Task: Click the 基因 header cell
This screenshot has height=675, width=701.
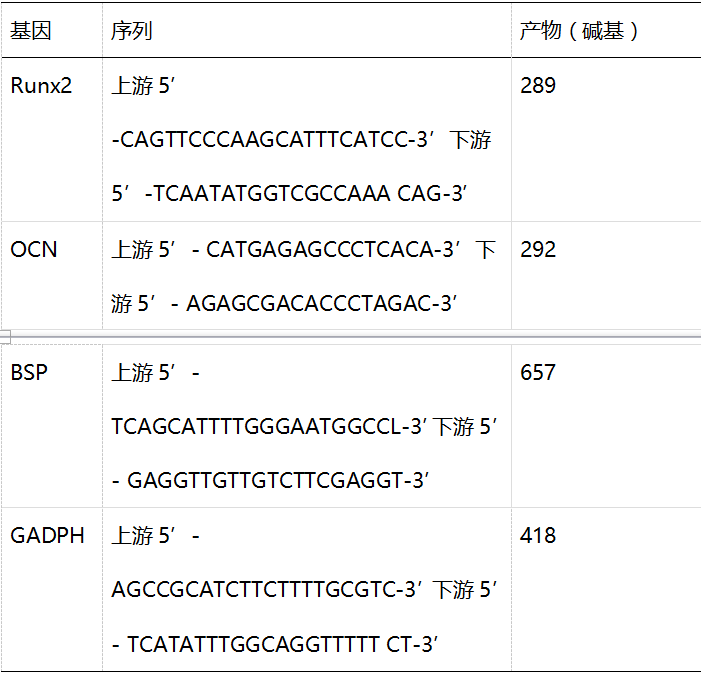Action: click(x=30, y=31)
